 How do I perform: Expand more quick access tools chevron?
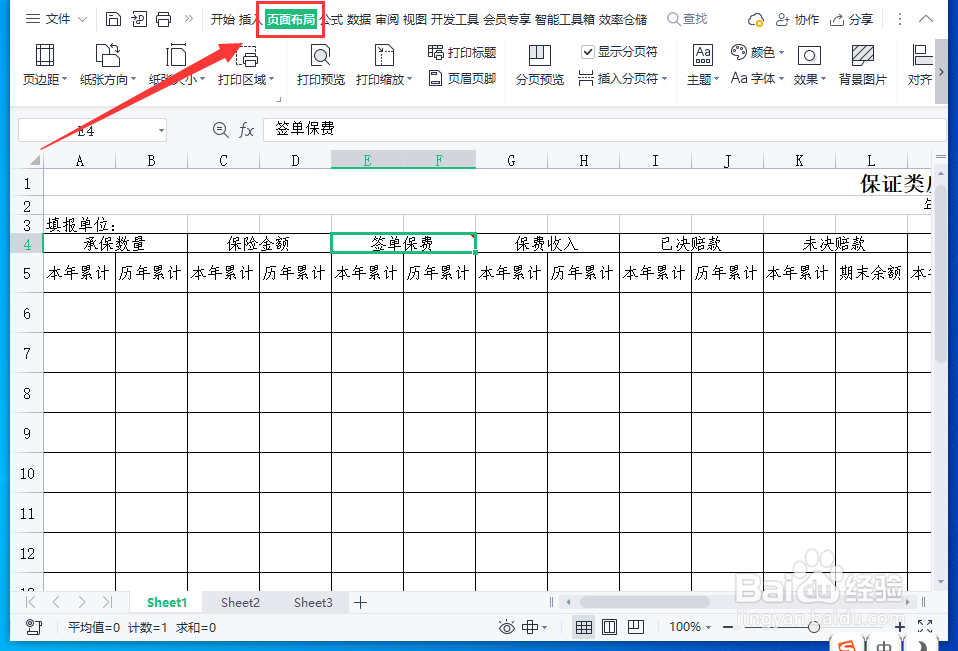point(189,19)
